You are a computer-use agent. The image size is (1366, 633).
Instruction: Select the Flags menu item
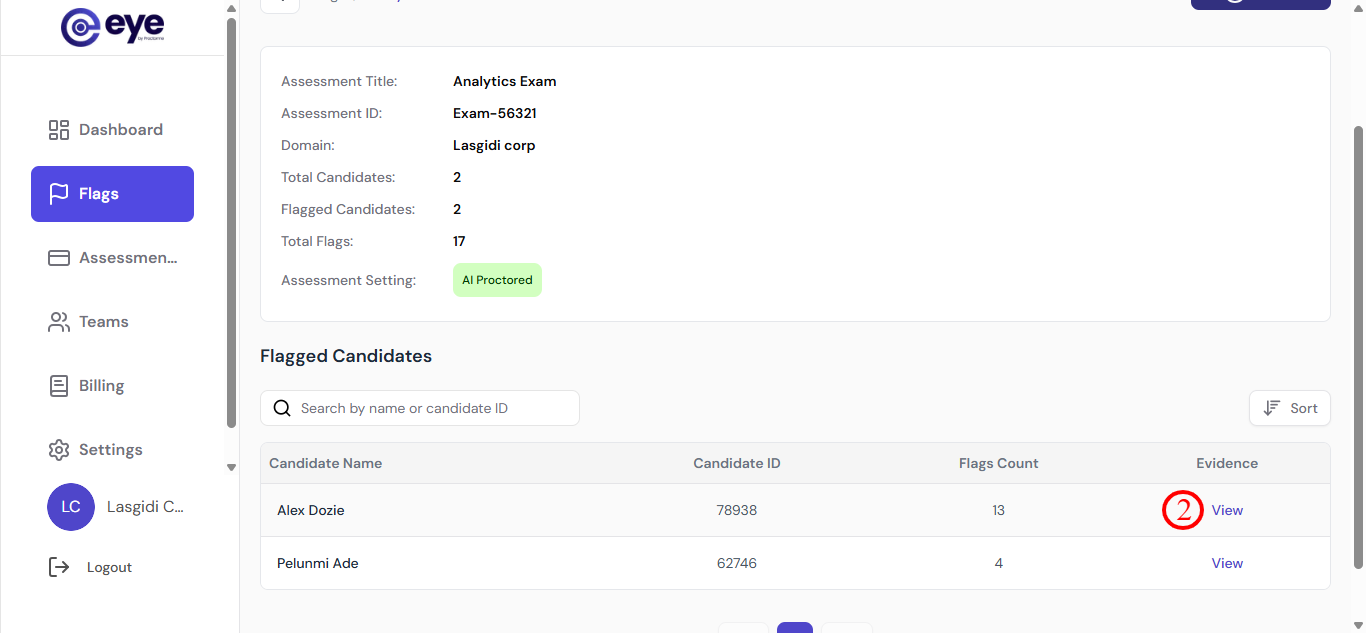(x=112, y=194)
